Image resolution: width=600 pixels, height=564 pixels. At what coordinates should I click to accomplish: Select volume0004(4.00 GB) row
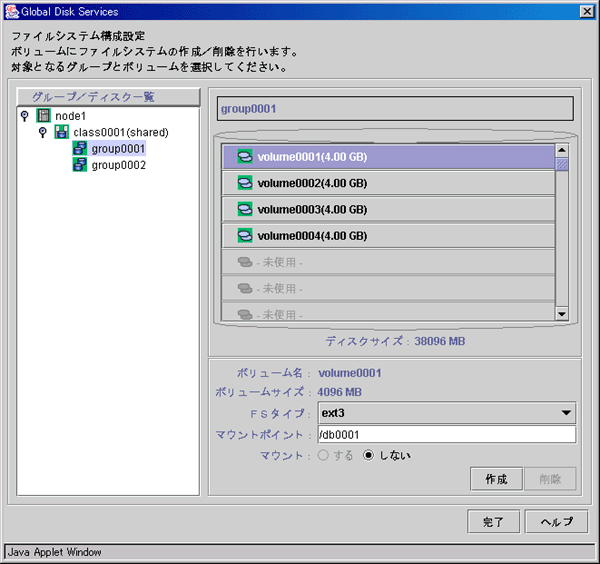coord(388,236)
